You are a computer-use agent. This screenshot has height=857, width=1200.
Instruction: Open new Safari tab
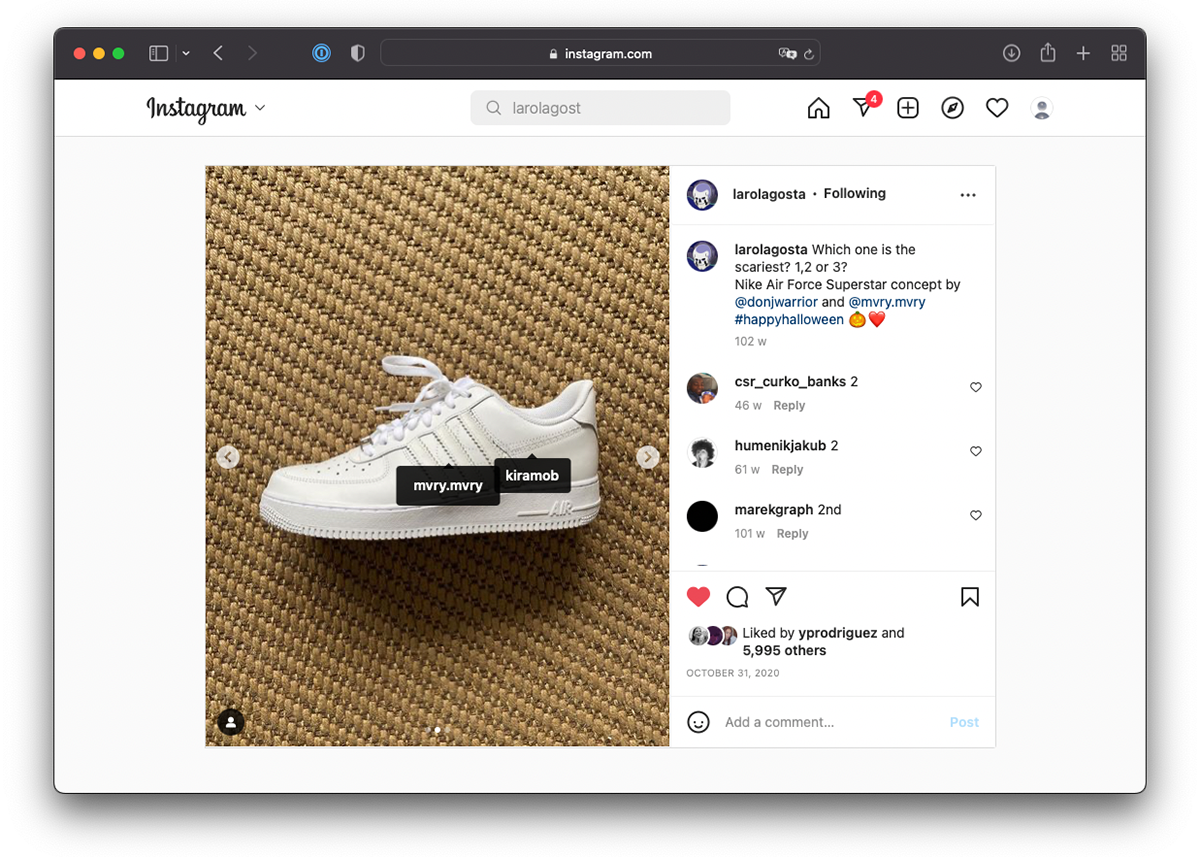click(x=1083, y=53)
